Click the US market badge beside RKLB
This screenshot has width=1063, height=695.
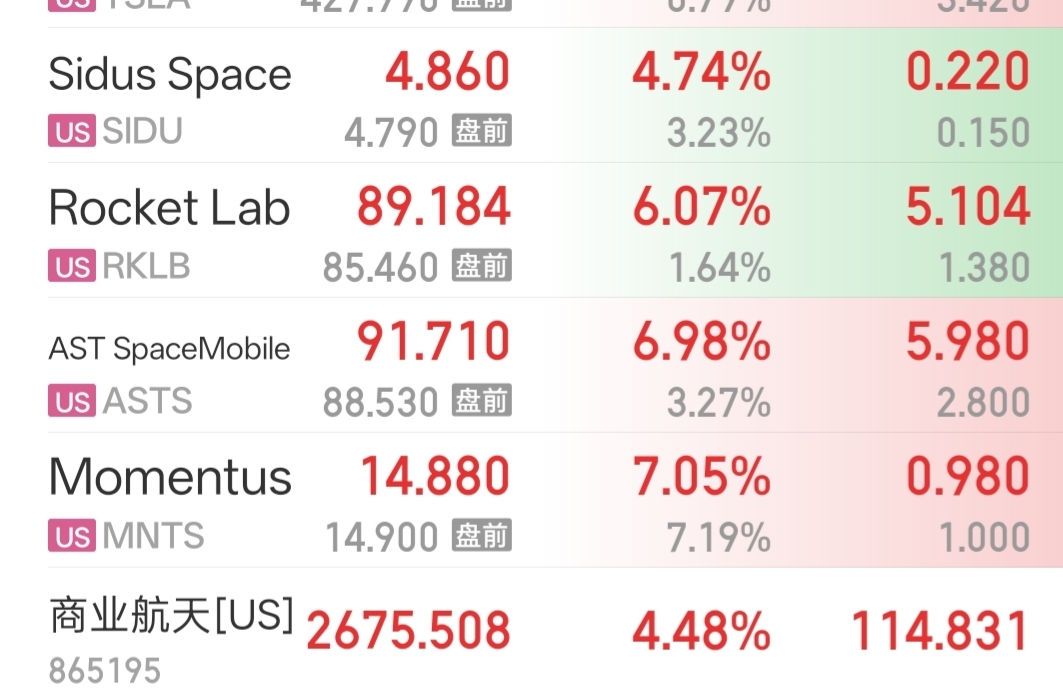pos(72,267)
